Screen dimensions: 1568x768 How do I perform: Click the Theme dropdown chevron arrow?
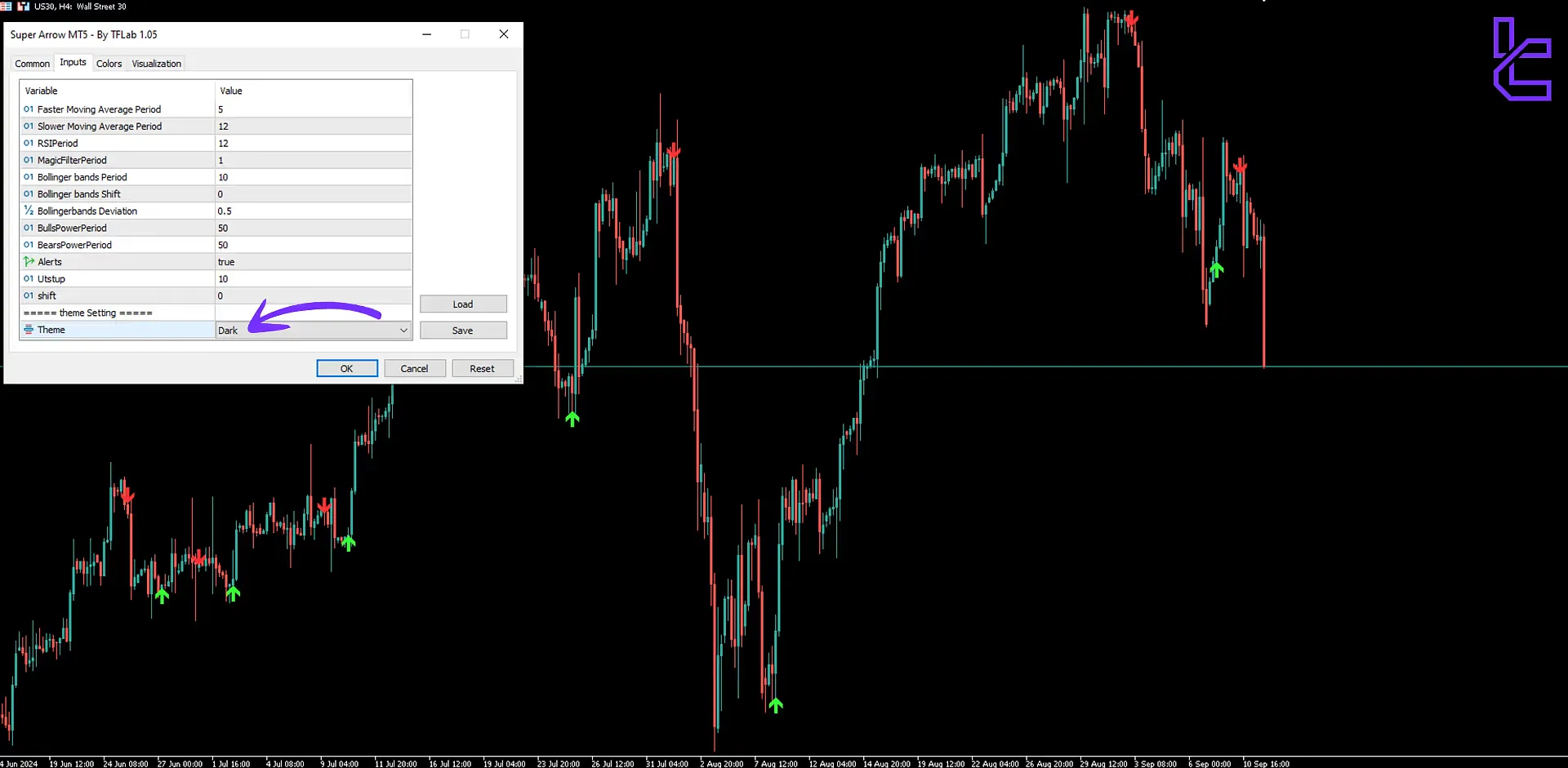tap(403, 330)
